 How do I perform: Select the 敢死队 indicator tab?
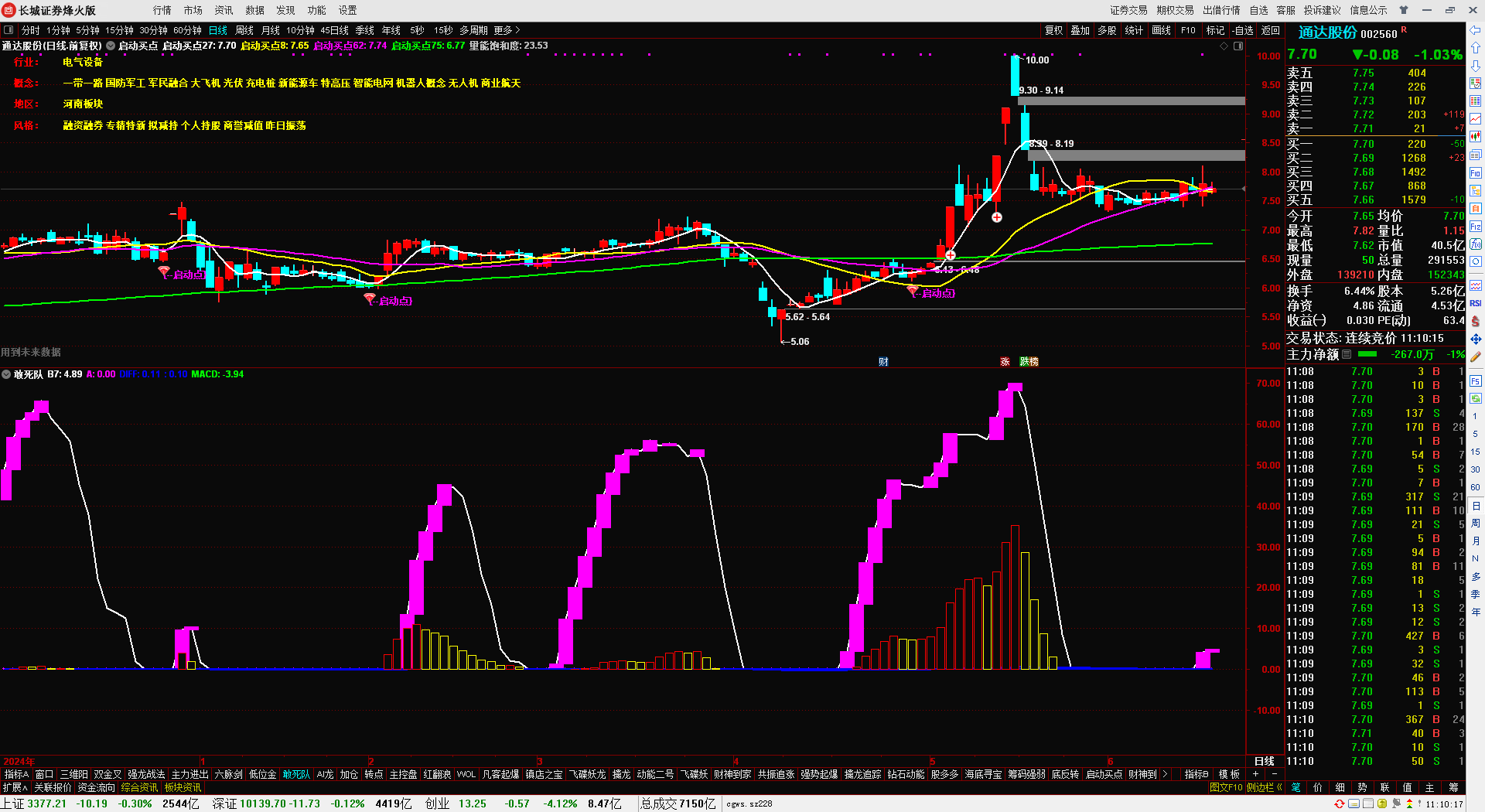point(296,774)
